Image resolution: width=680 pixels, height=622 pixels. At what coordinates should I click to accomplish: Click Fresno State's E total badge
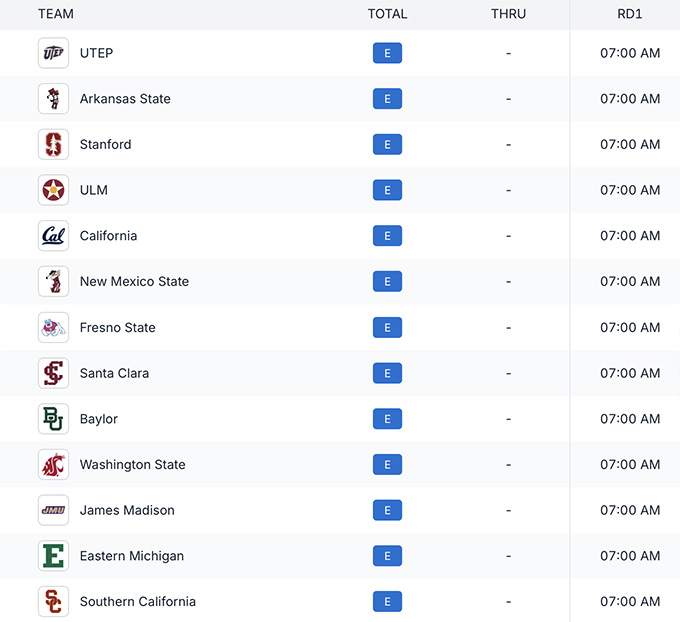(387, 327)
